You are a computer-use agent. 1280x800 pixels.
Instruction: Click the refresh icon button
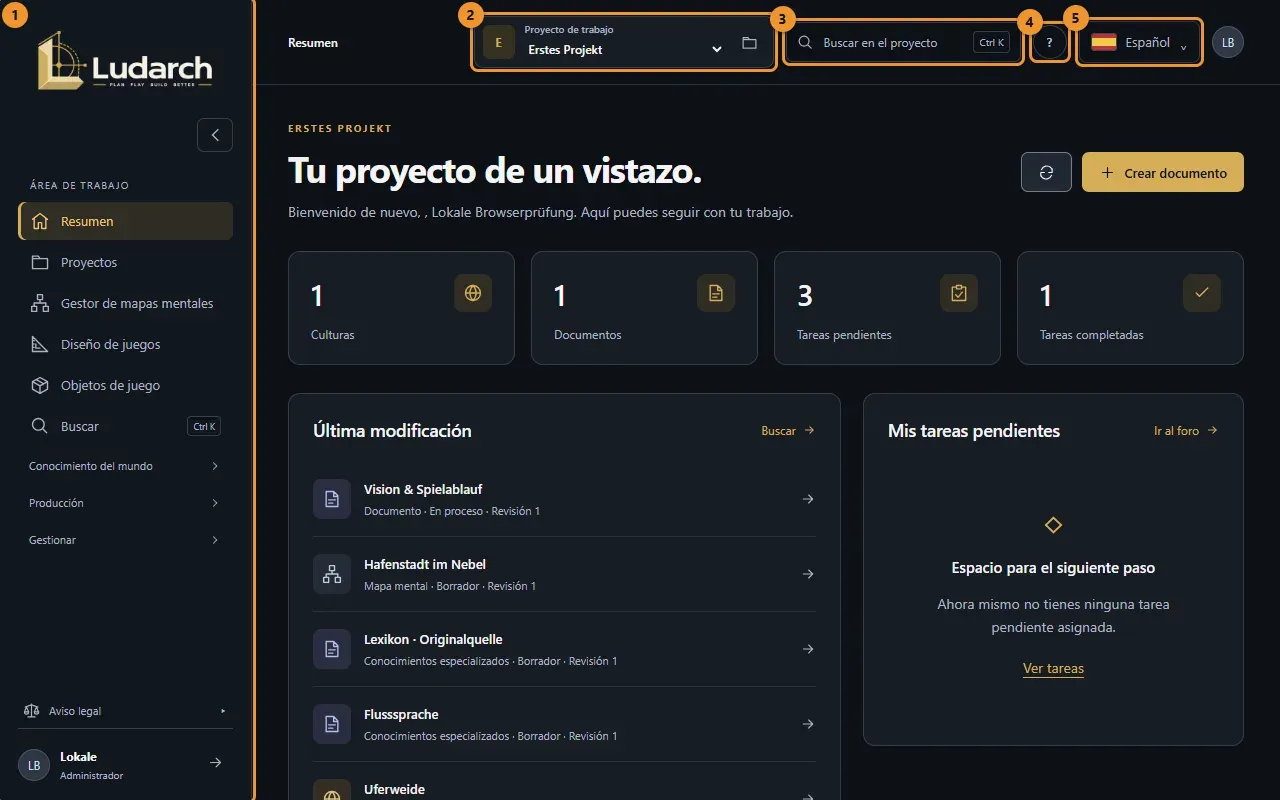tap(1046, 172)
